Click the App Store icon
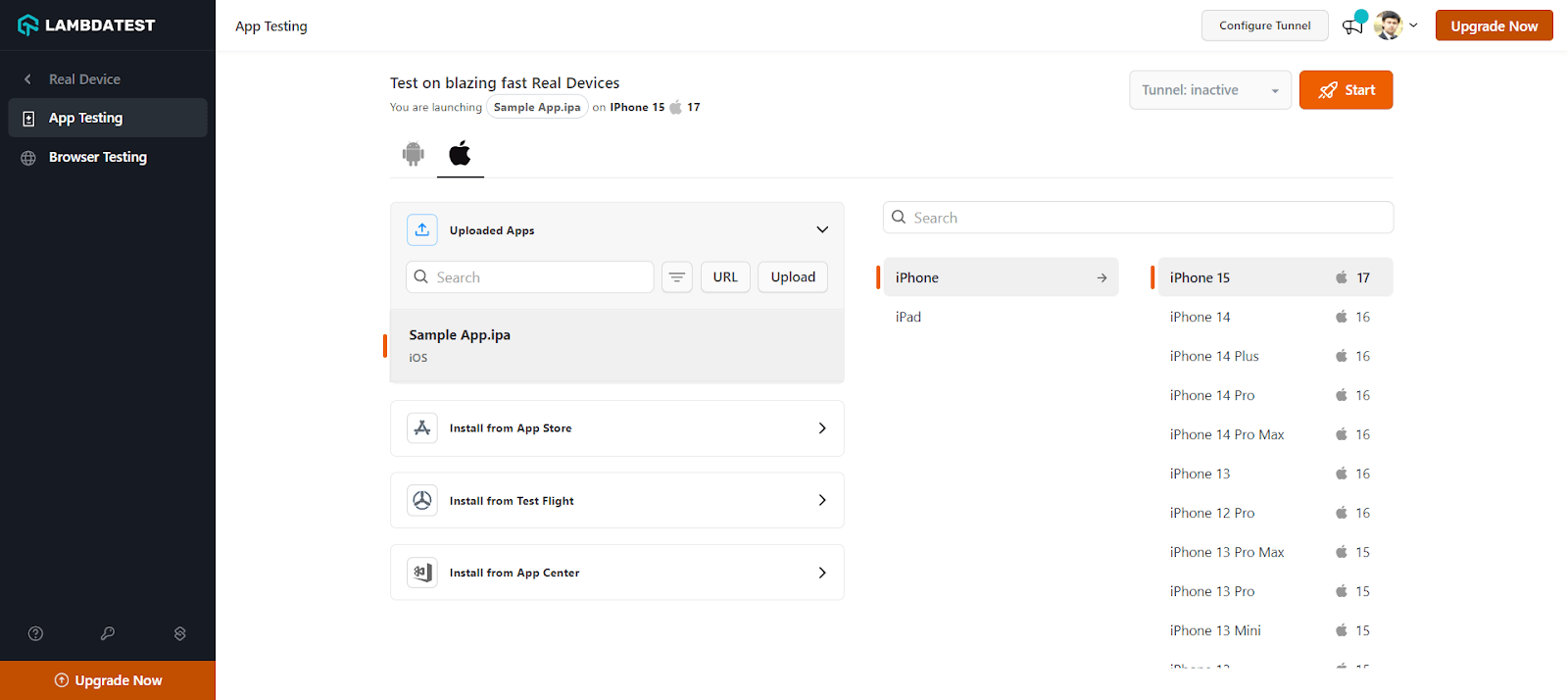The height and width of the screenshot is (700, 1568). [422, 428]
